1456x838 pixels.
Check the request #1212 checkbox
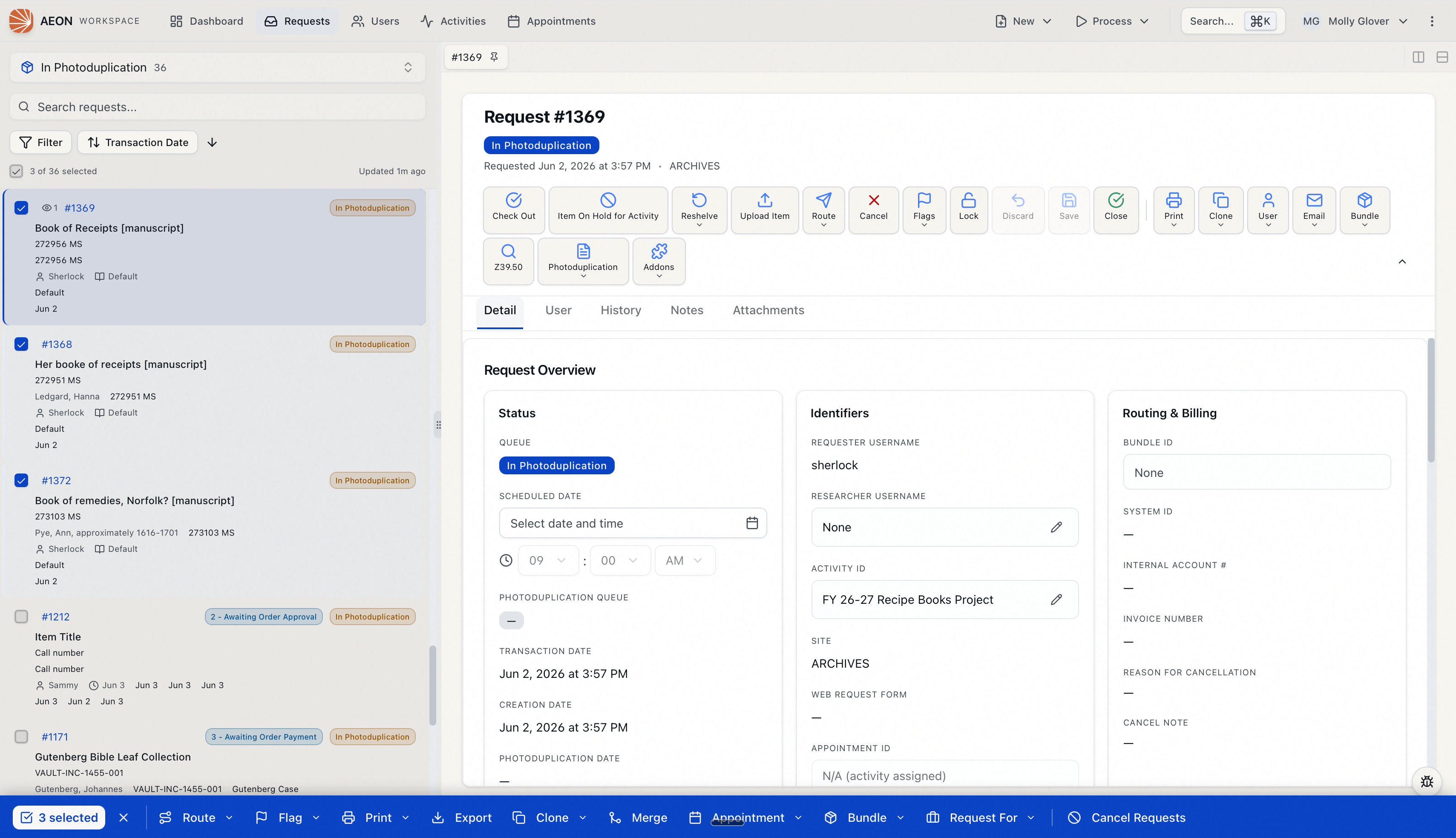21,617
